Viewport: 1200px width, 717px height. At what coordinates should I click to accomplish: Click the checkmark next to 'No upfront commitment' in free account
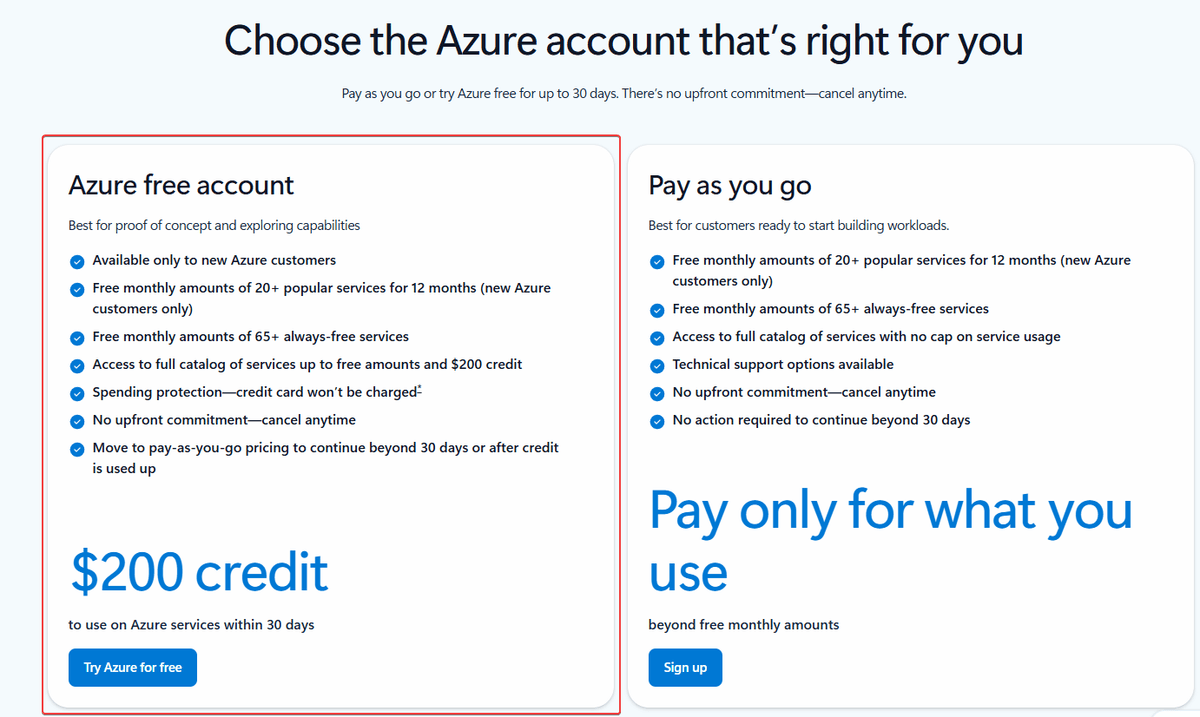coord(77,422)
